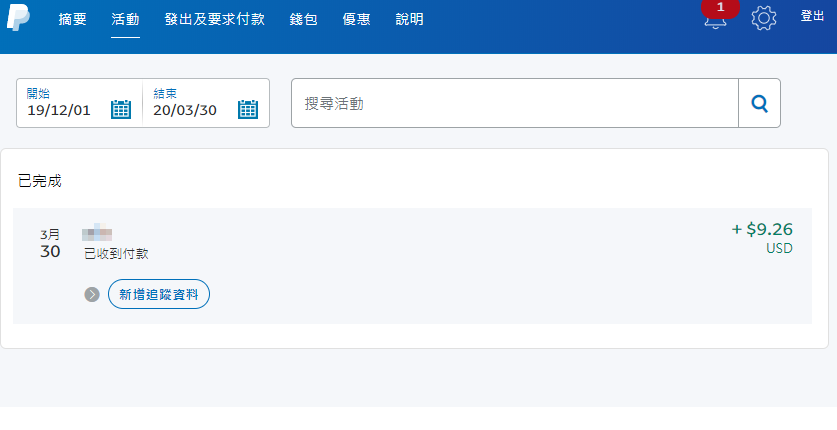Viewport: 837px width, 430px height.
Task: Click the + $9.26 amount
Action: [762, 229]
